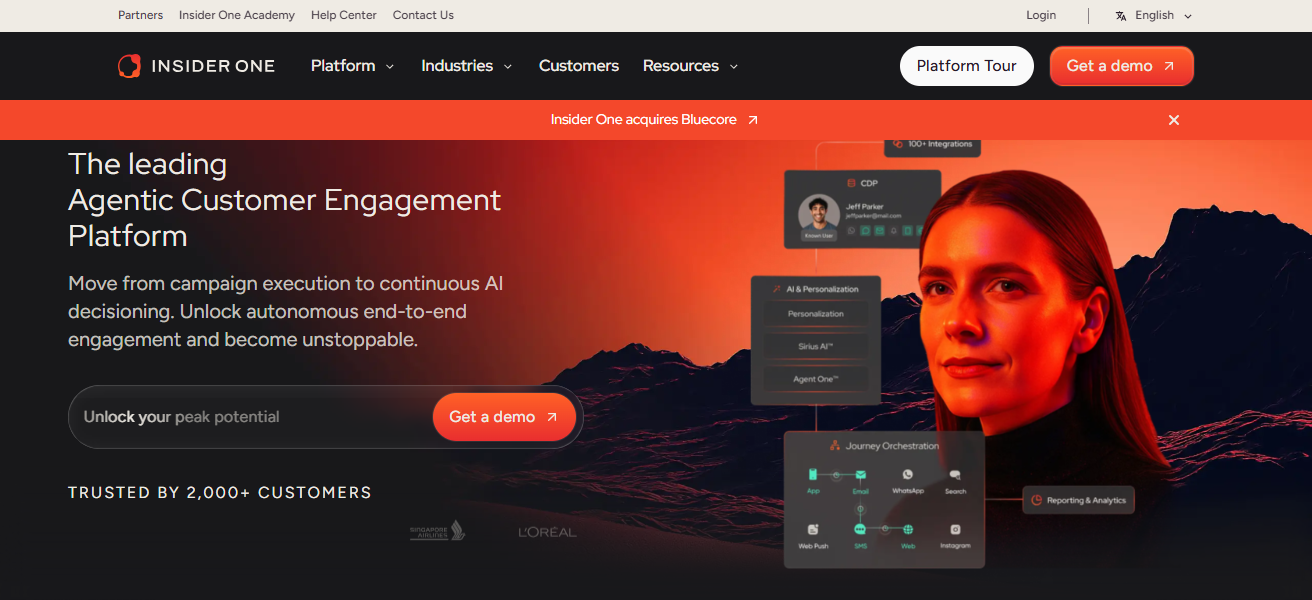Image resolution: width=1312 pixels, height=600 pixels.
Task: Click the Agentic Customer Engagement headline
Action: [x=285, y=200]
